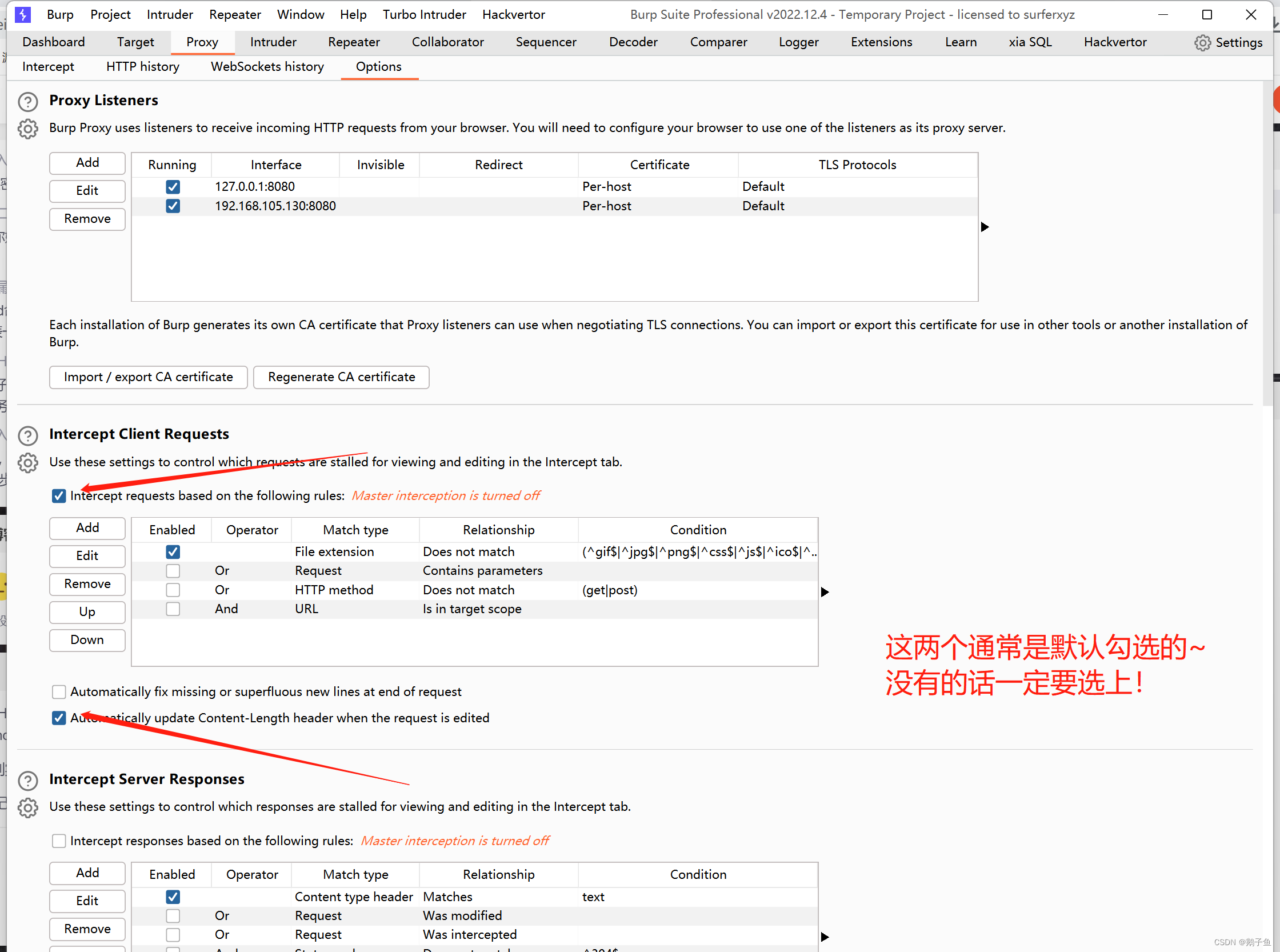Open Intercept Server Responses gear icon

click(x=27, y=808)
